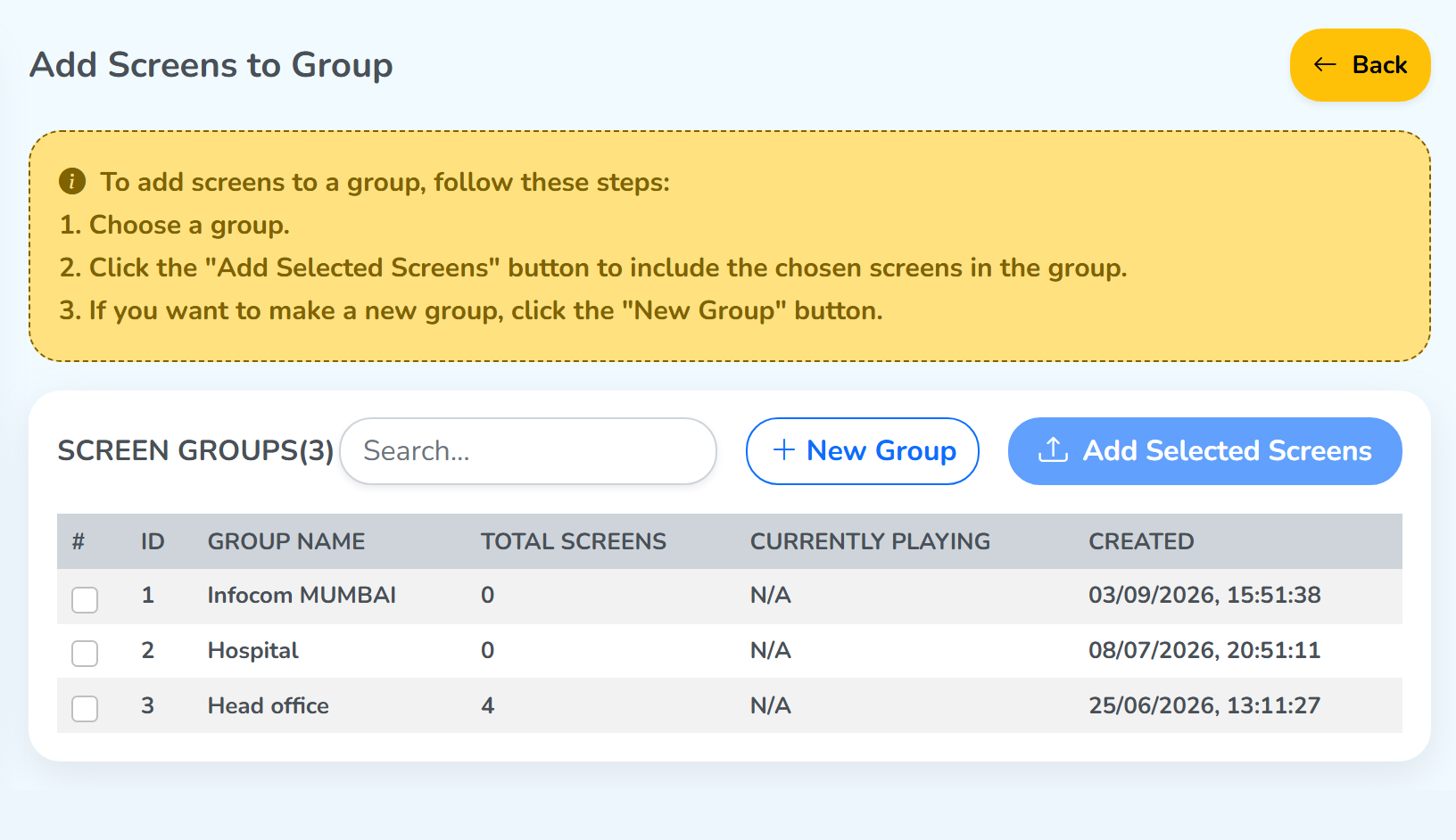The height and width of the screenshot is (840, 1456).
Task: Click the CREATED column header
Action: pos(1141,541)
